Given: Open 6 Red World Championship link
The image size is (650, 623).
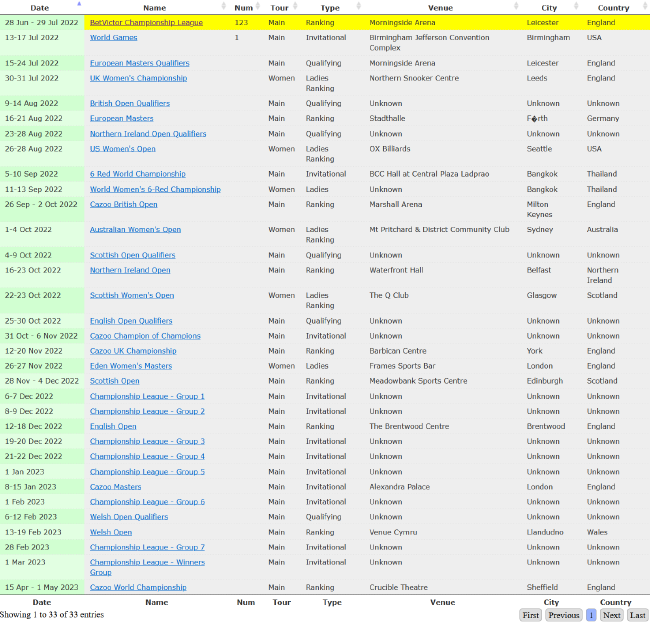Looking at the screenshot, I should [138, 174].
